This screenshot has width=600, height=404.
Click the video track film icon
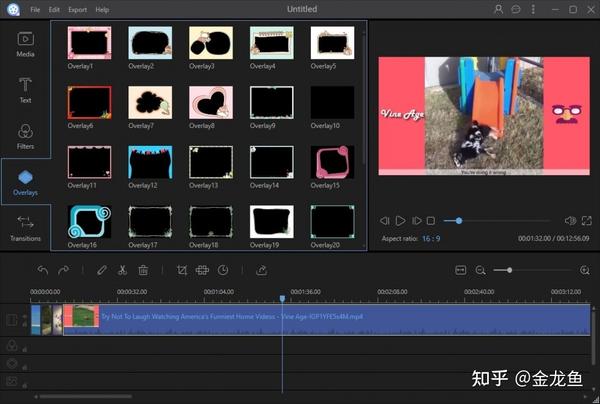(12, 320)
